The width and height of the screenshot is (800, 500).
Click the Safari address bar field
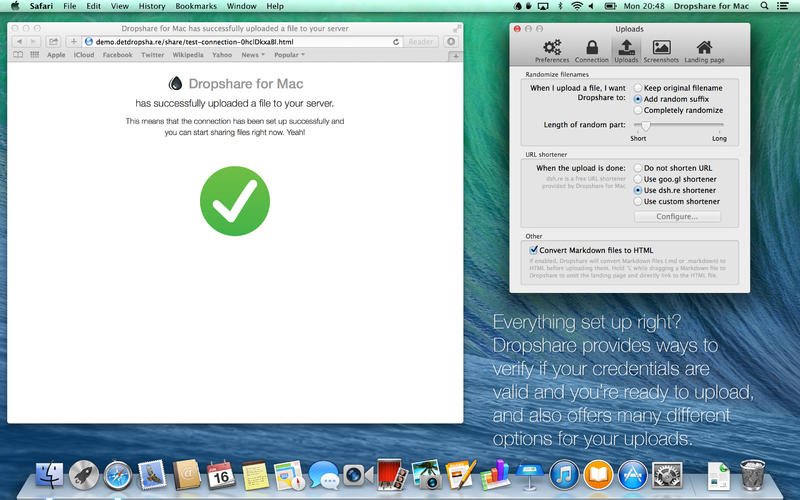(x=243, y=42)
